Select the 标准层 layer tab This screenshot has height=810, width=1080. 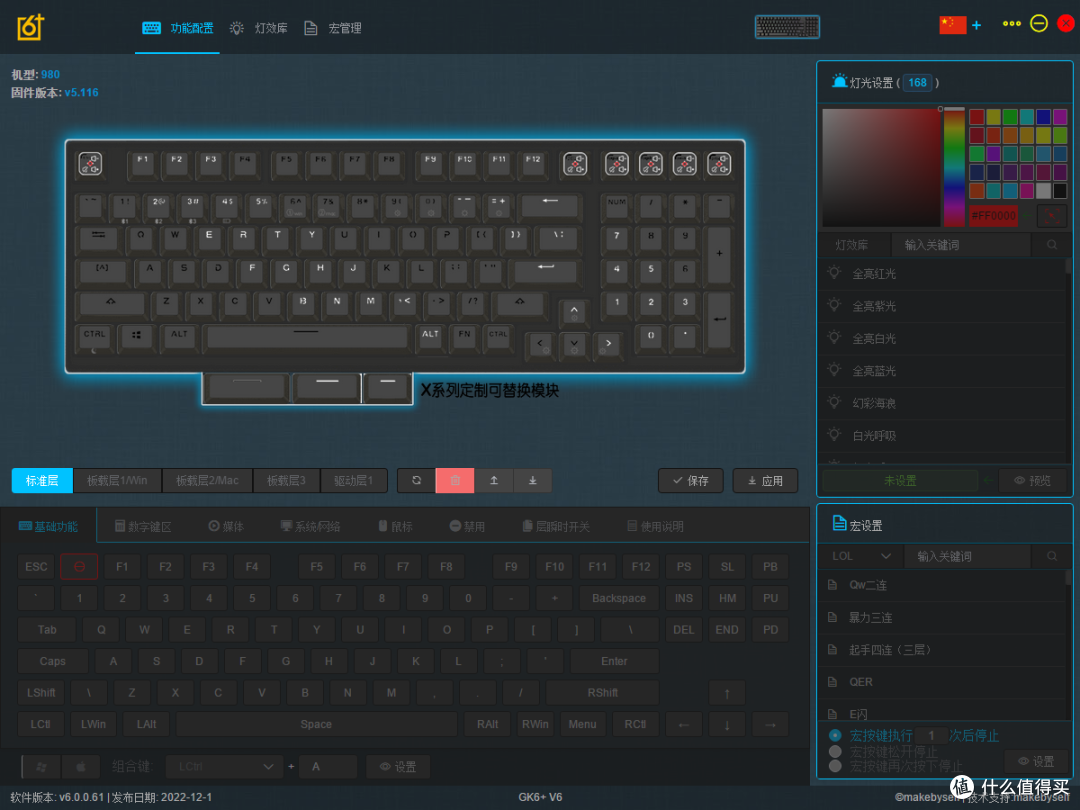[x=42, y=480]
